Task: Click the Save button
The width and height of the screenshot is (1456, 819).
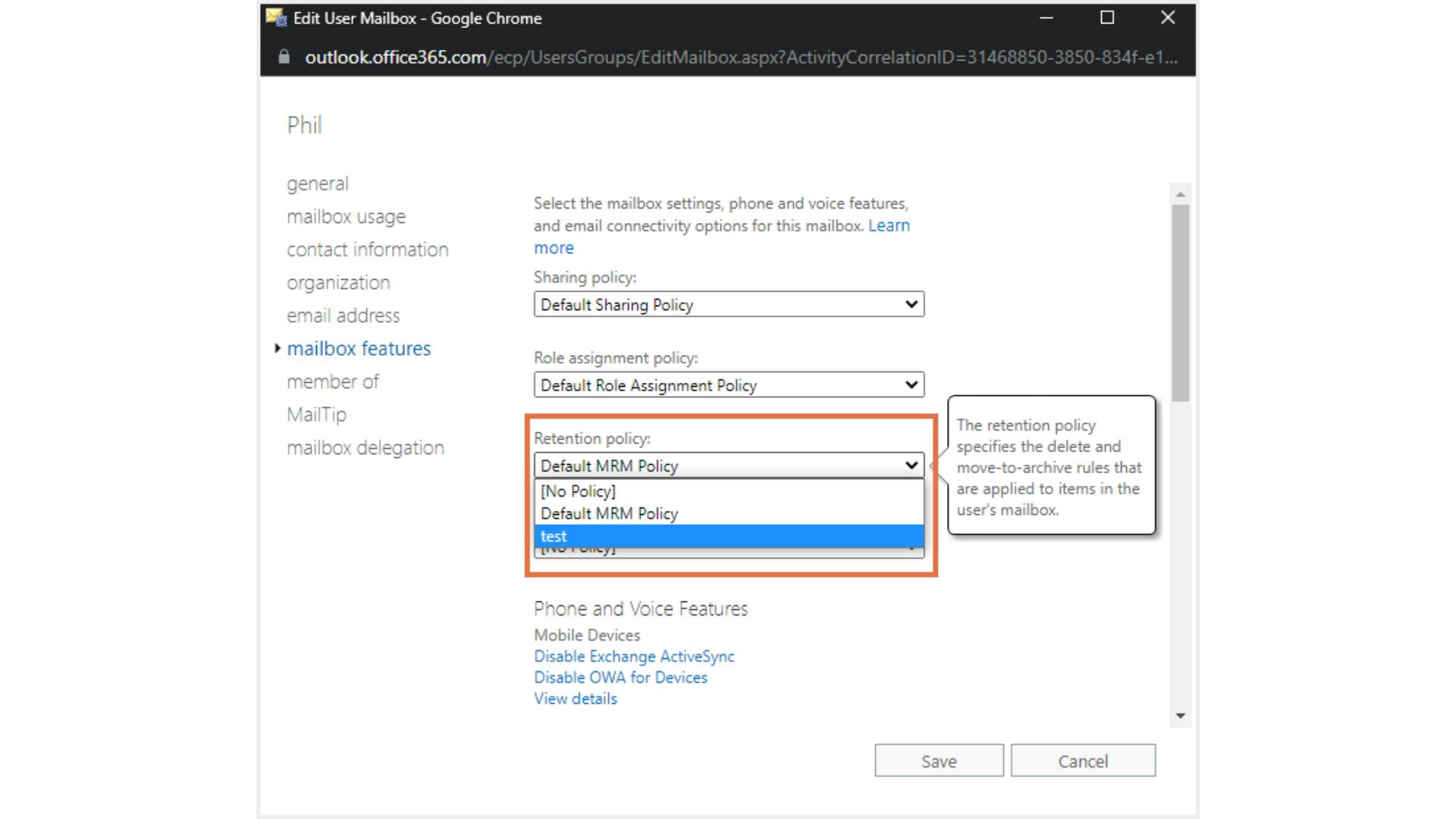Action: [x=939, y=761]
